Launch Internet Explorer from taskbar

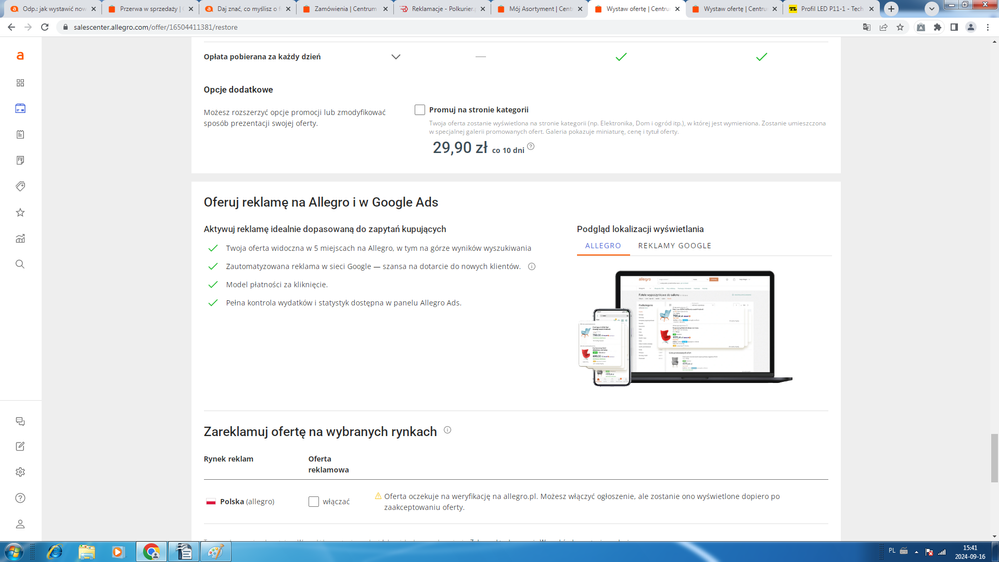click(x=55, y=552)
